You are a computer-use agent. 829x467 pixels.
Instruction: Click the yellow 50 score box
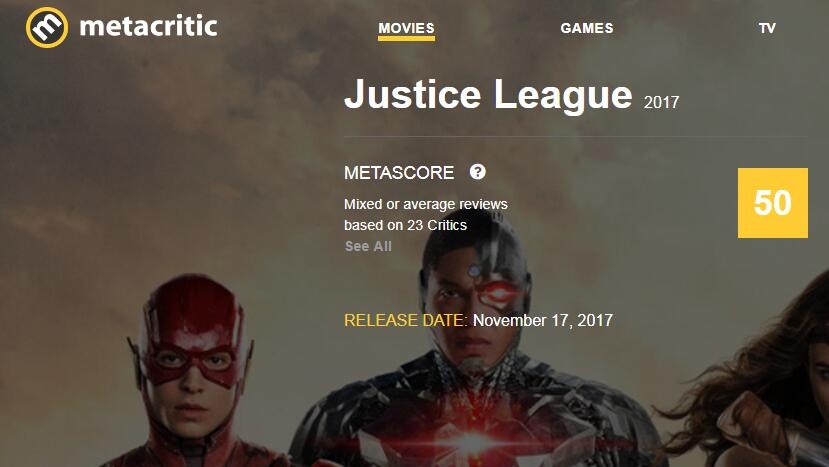click(772, 203)
